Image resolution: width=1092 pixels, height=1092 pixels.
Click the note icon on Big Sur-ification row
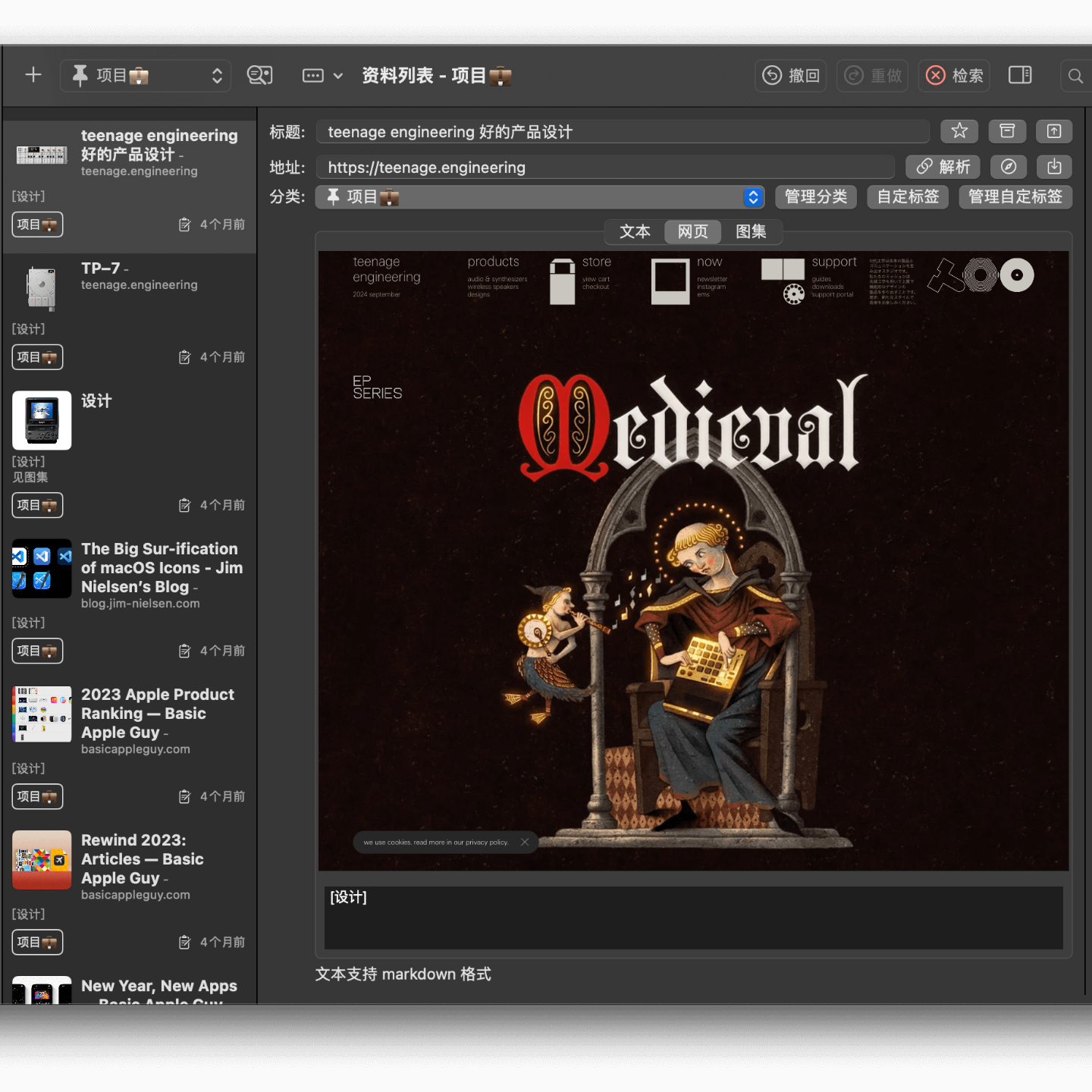184,651
